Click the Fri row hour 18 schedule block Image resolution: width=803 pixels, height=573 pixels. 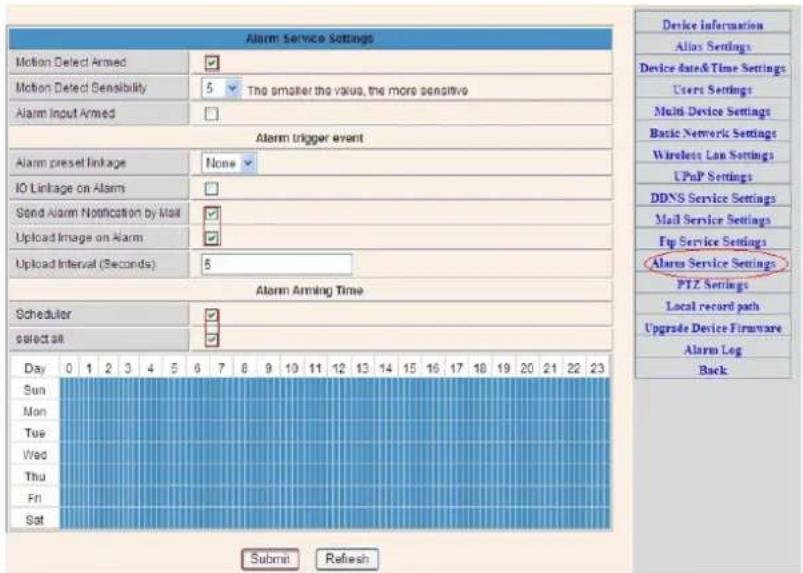point(480,498)
